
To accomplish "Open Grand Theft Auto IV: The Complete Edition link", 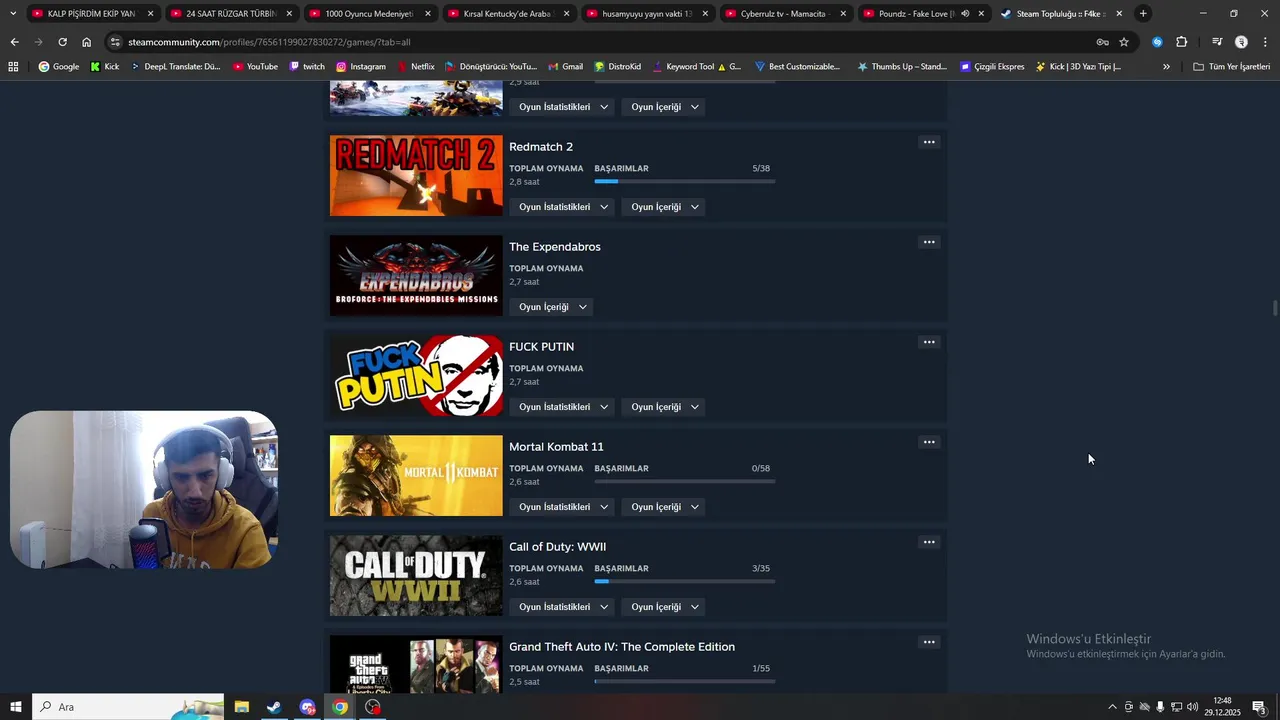I will click(x=622, y=647).
